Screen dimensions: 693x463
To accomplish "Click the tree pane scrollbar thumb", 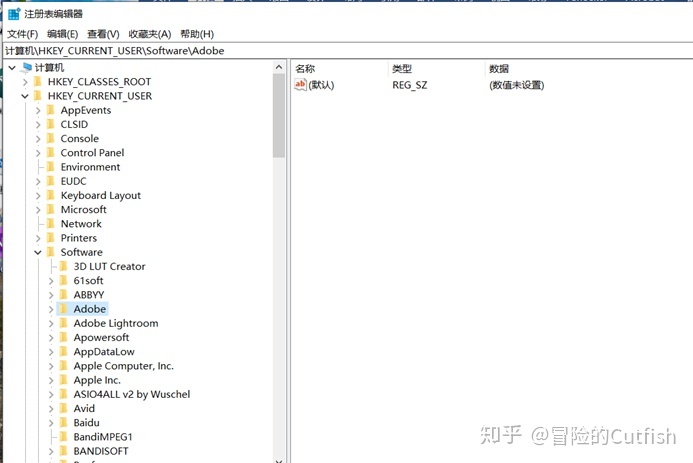I will [279, 116].
